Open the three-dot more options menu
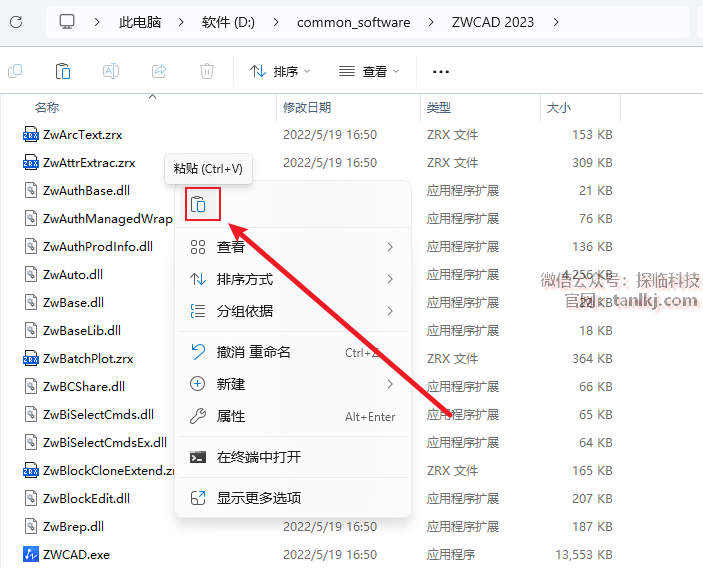The width and height of the screenshot is (703, 573). (x=441, y=72)
